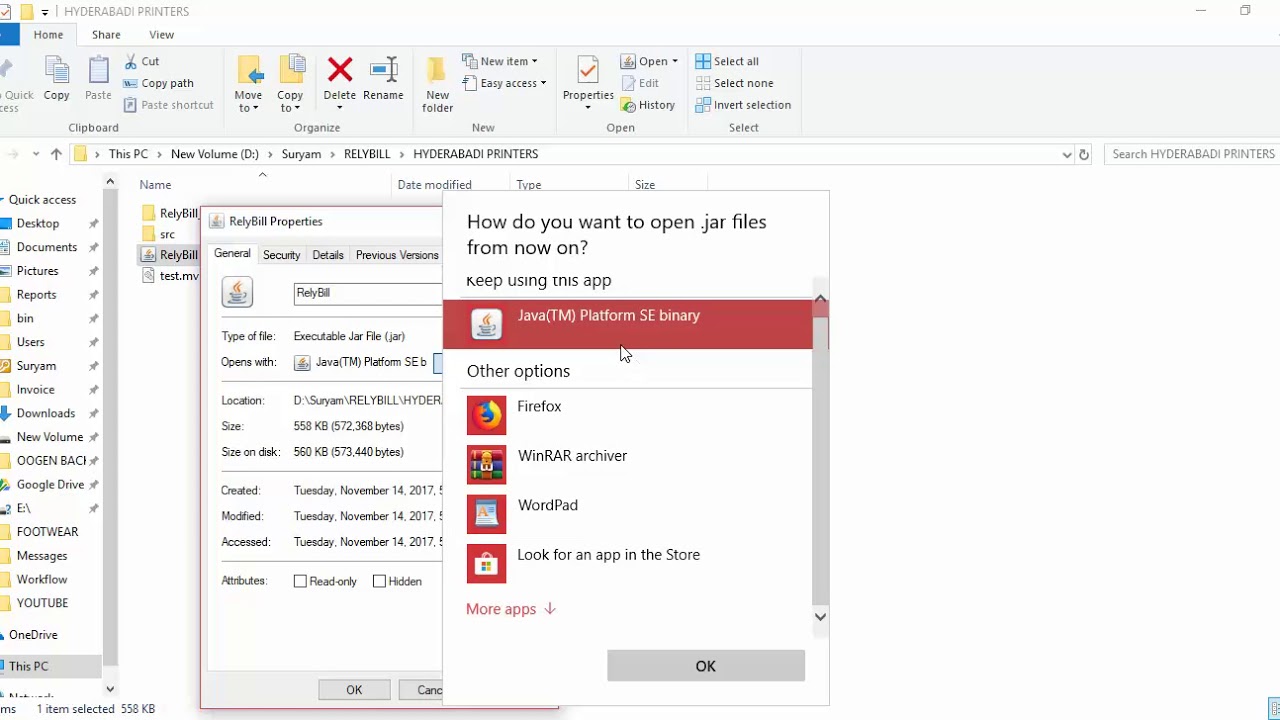This screenshot has width=1280, height=720.
Task: Switch to the Share ribbon tab
Action: [106, 35]
